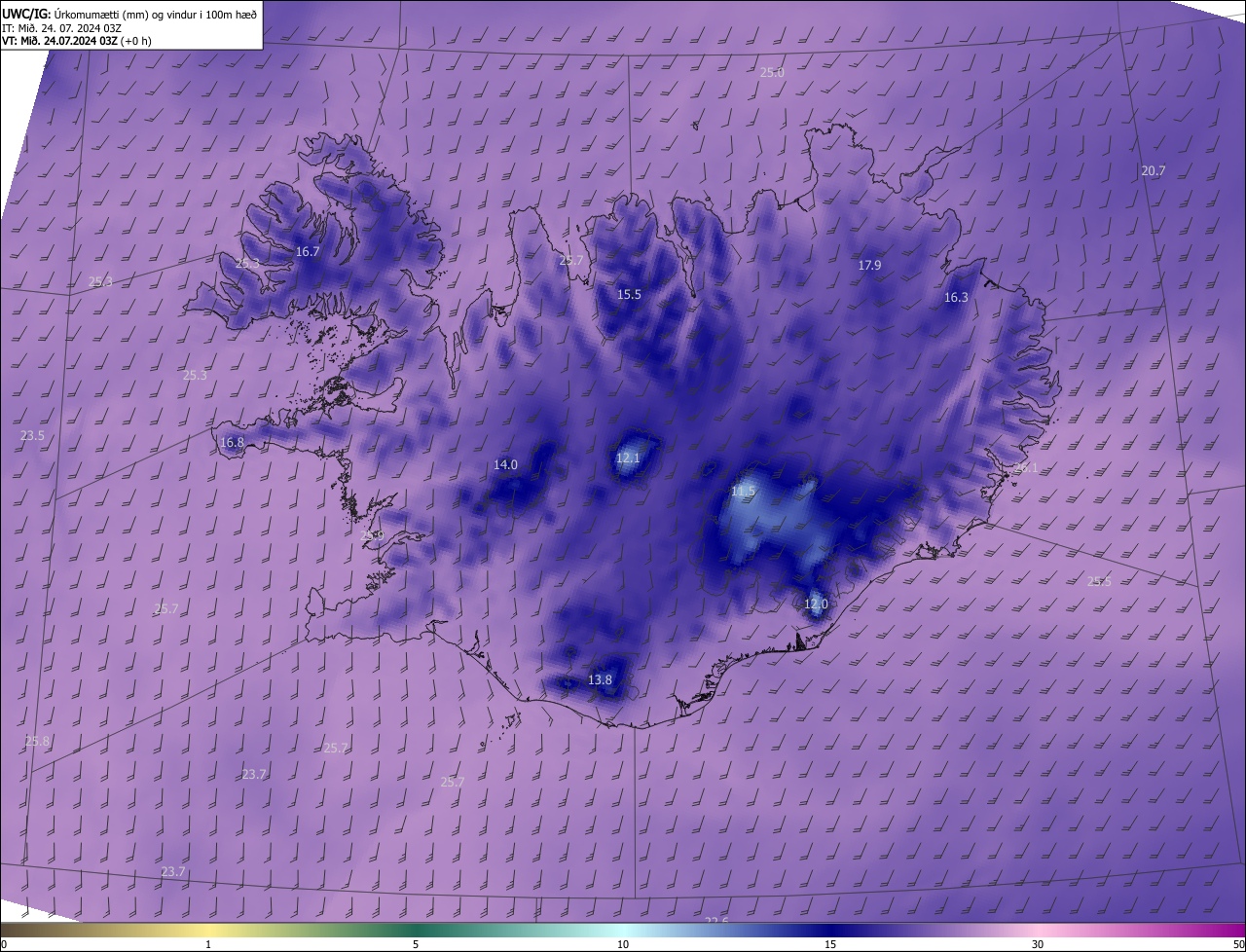Click the 23.5 value label
This screenshot has height=952, width=1246.
(x=32, y=435)
